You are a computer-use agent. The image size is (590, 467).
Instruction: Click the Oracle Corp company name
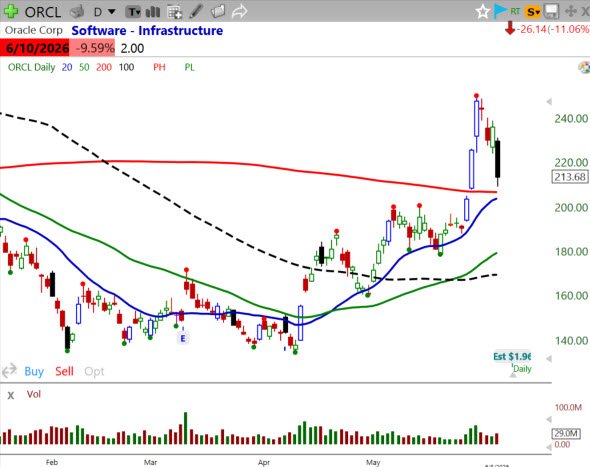click(x=33, y=30)
